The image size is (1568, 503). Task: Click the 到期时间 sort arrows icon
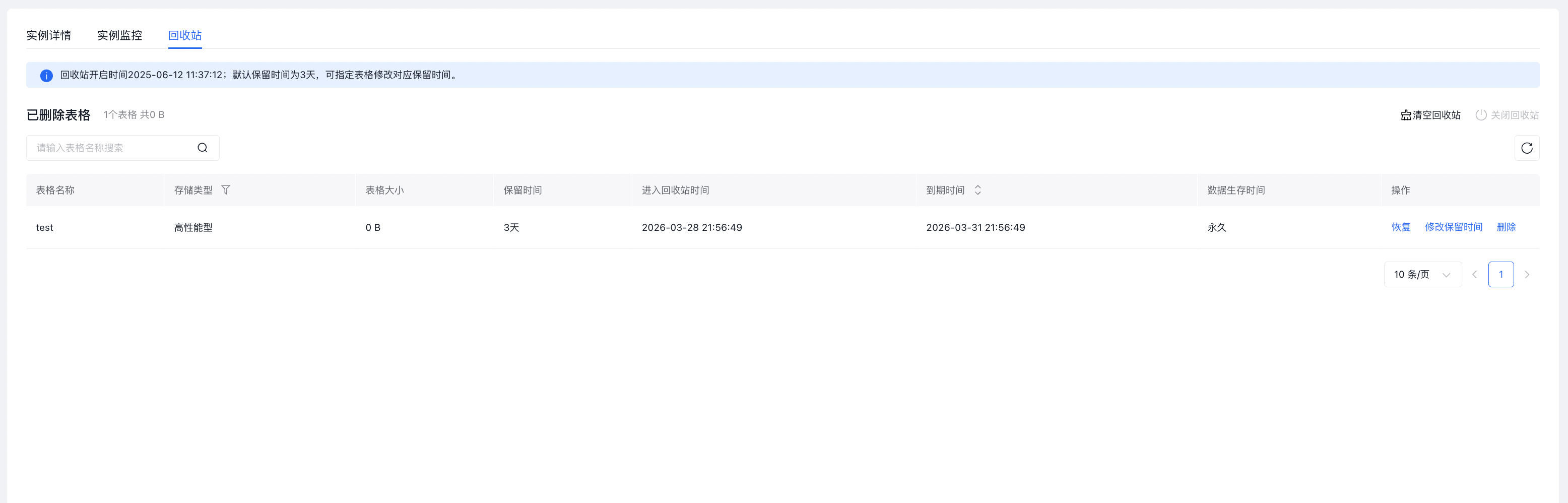point(977,190)
